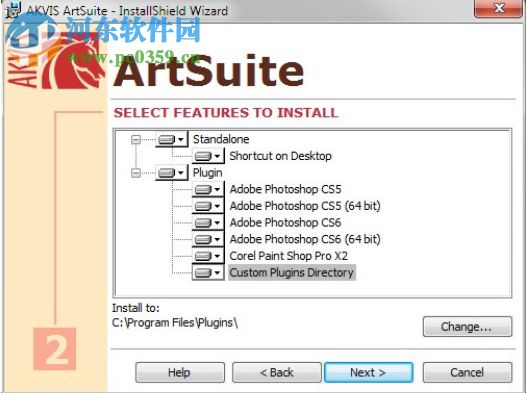Viewport: 527px width, 393px height.
Task: Collapse the Plugin tree node
Action: [x=136, y=173]
